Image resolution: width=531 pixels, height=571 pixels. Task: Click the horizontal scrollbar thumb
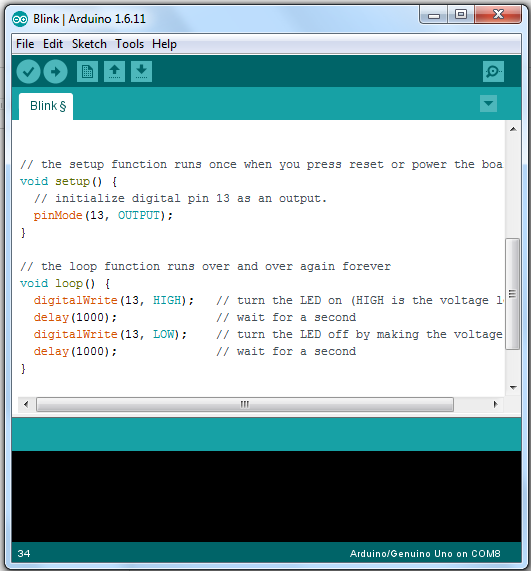click(245, 404)
